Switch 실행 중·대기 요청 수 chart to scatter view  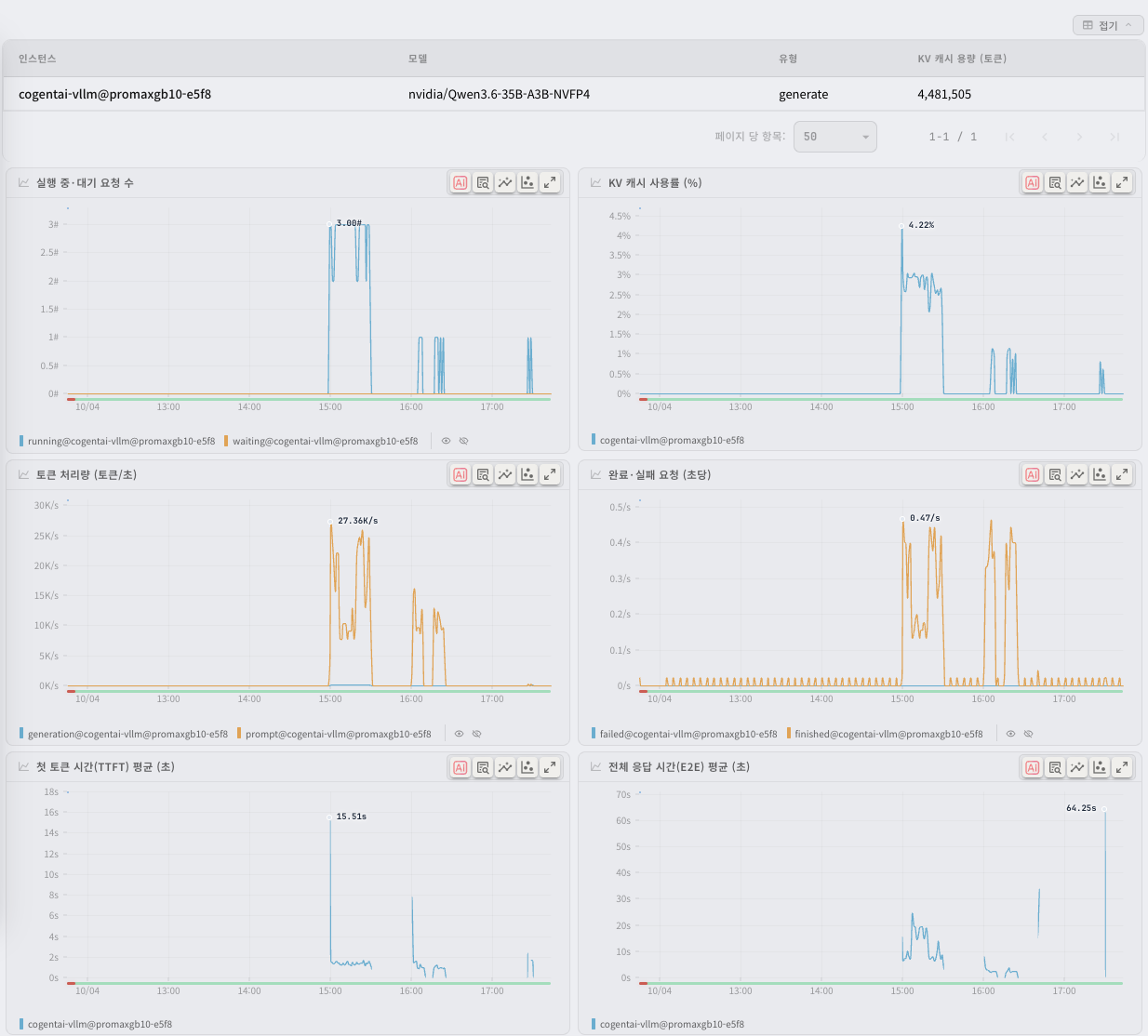coord(527,182)
